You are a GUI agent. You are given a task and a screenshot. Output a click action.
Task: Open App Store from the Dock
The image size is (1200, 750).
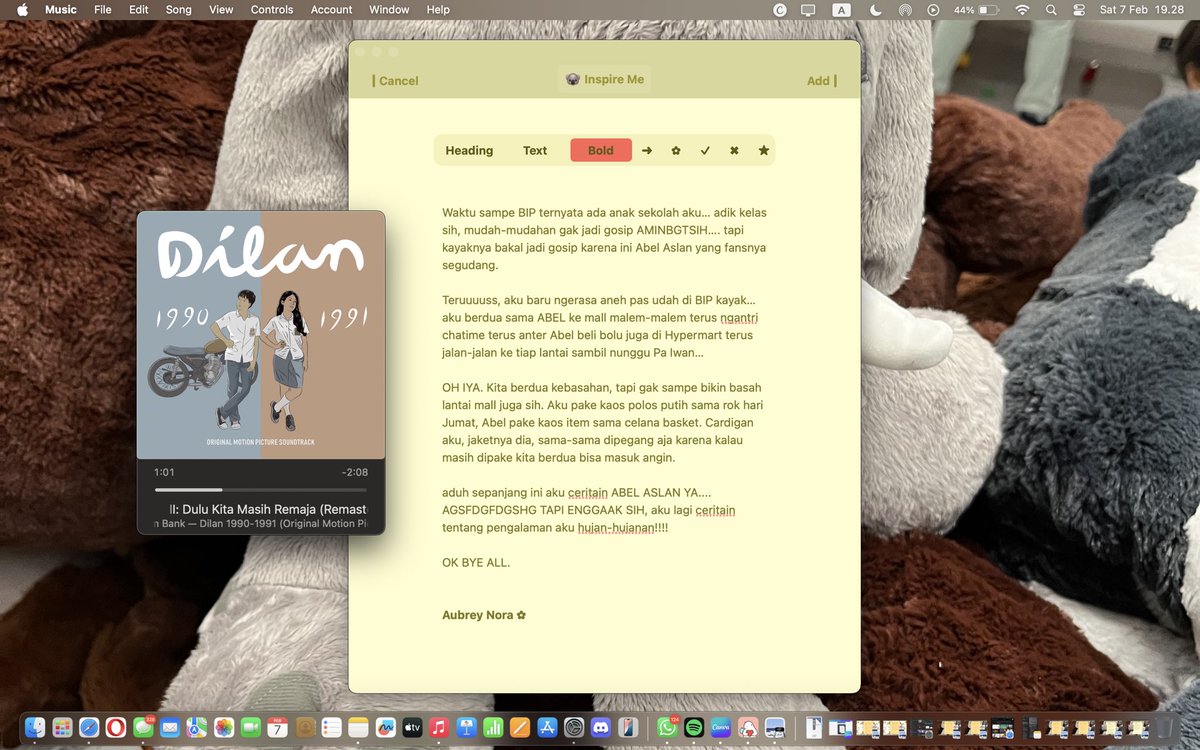click(547, 728)
